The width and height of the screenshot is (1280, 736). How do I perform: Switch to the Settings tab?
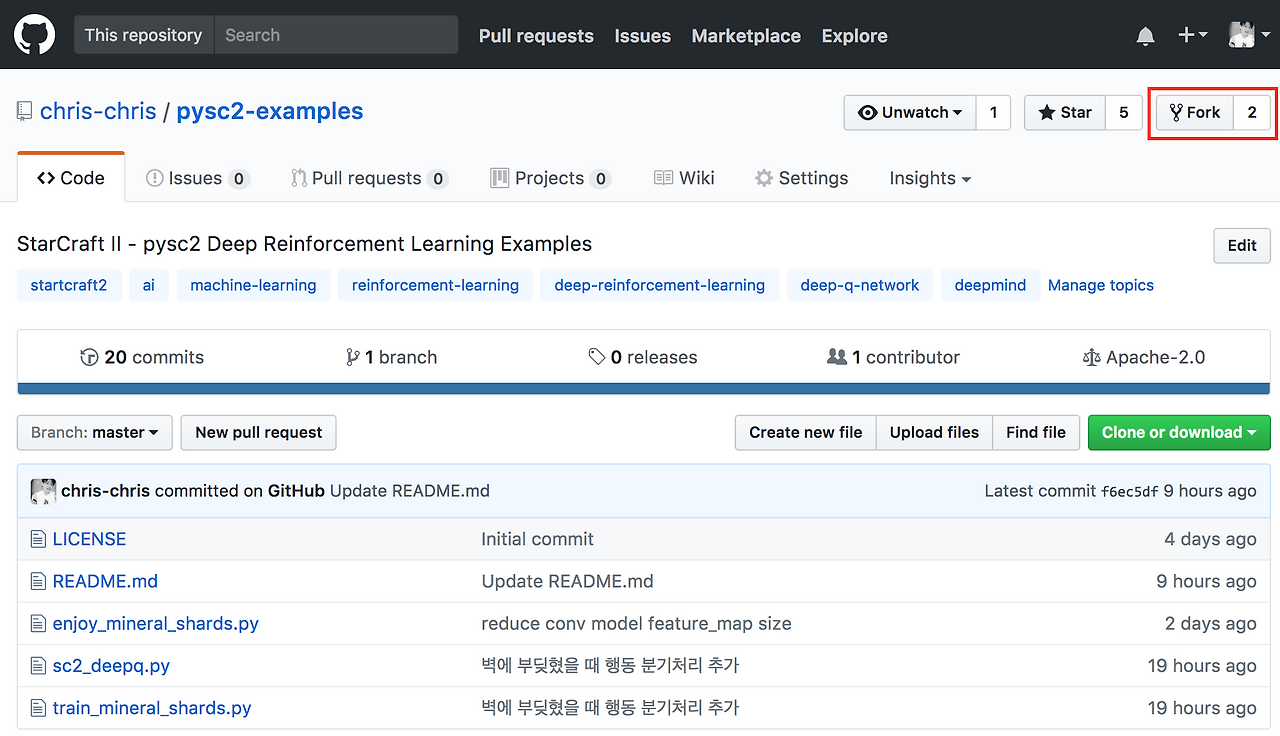point(801,178)
